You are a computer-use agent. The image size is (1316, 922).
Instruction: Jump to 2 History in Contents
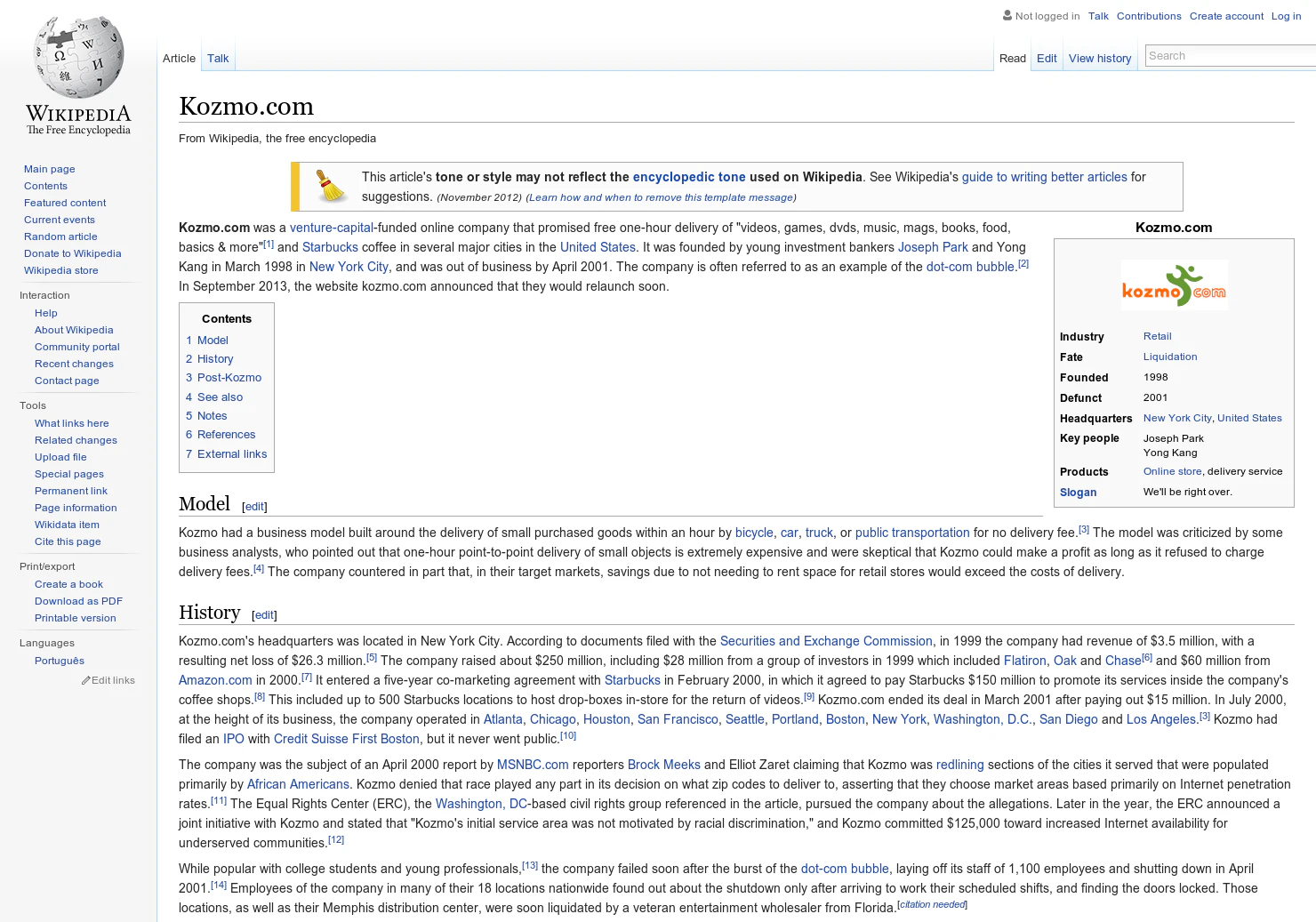coord(210,359)
